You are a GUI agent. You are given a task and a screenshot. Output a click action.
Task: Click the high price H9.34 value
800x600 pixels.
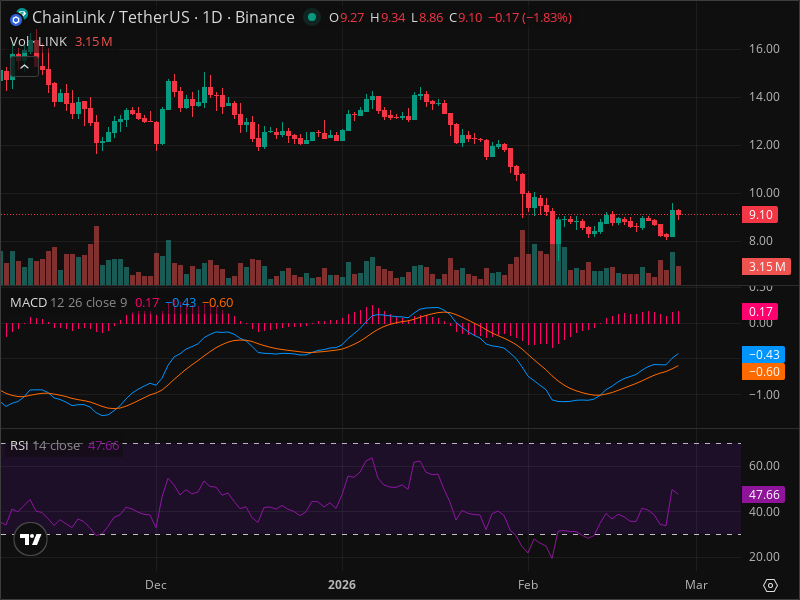388,18
